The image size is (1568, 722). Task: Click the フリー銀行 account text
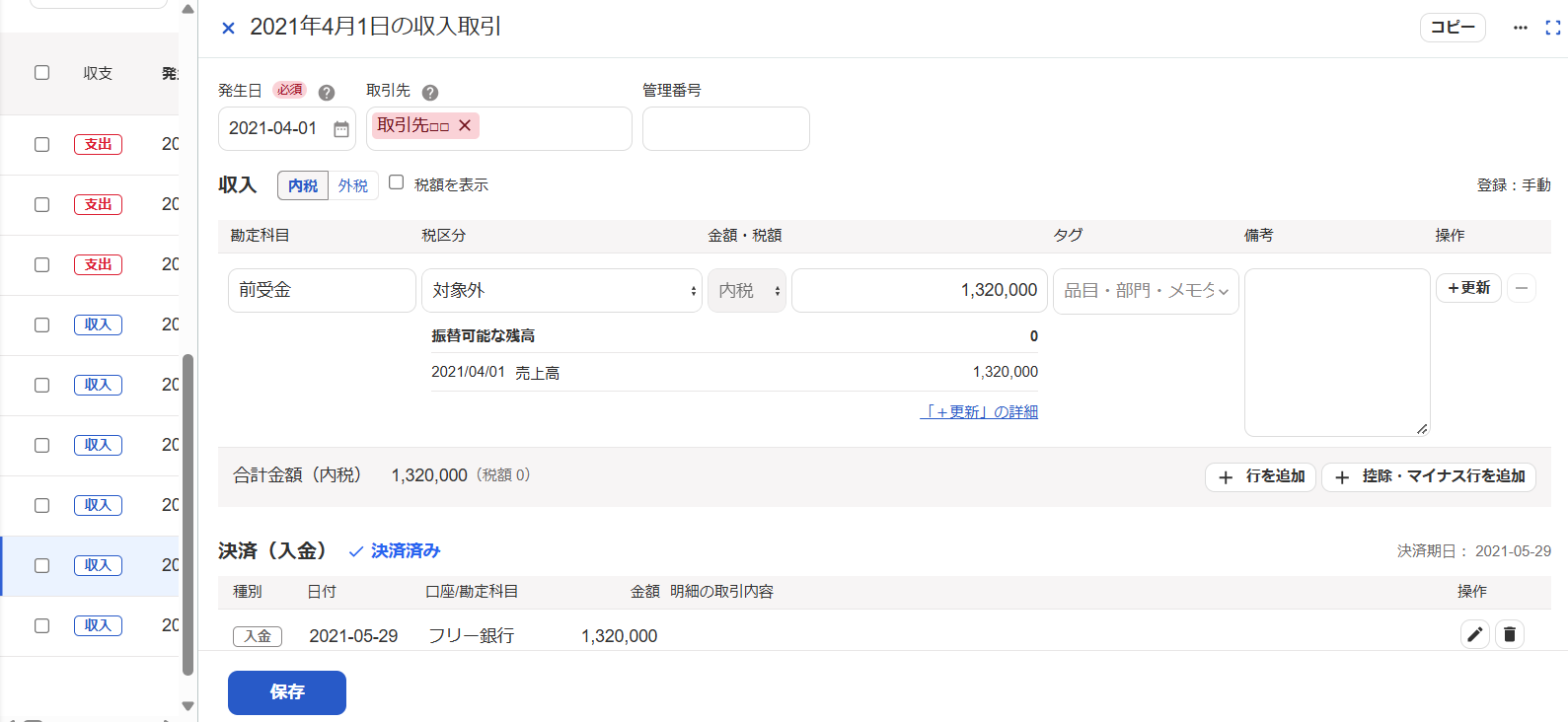point(472,636)
